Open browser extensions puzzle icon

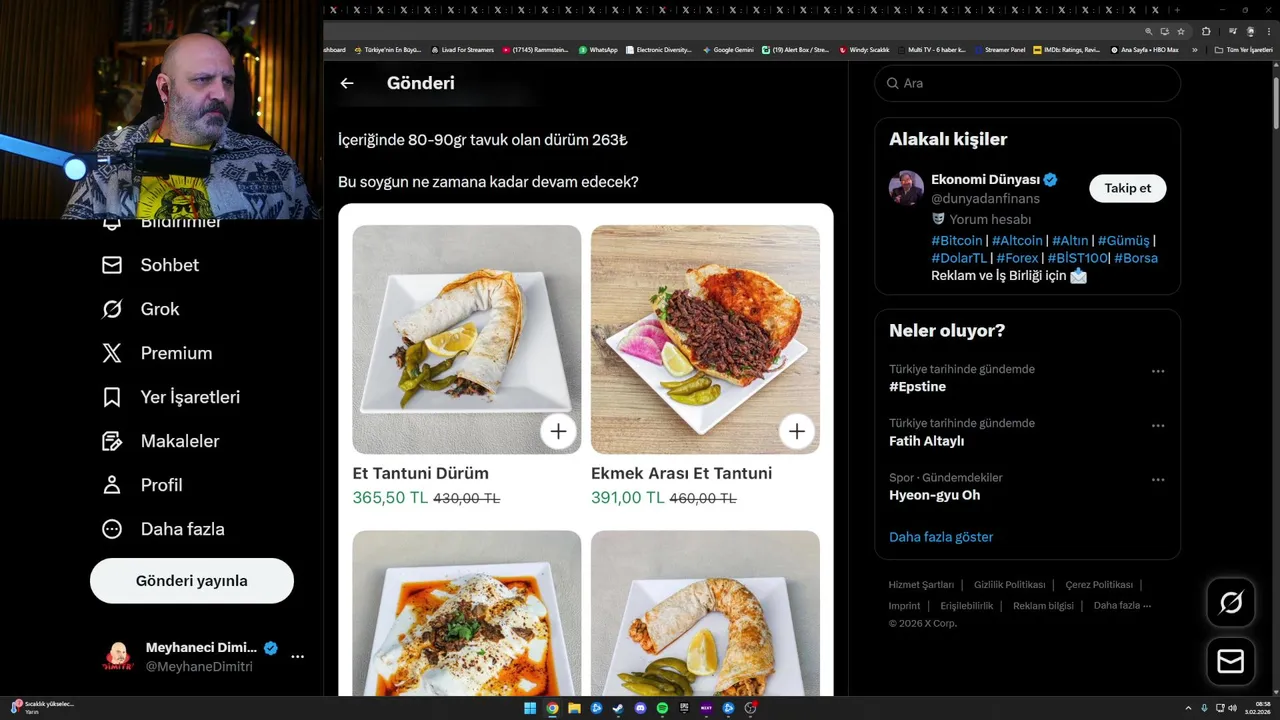coord(1207,31)
